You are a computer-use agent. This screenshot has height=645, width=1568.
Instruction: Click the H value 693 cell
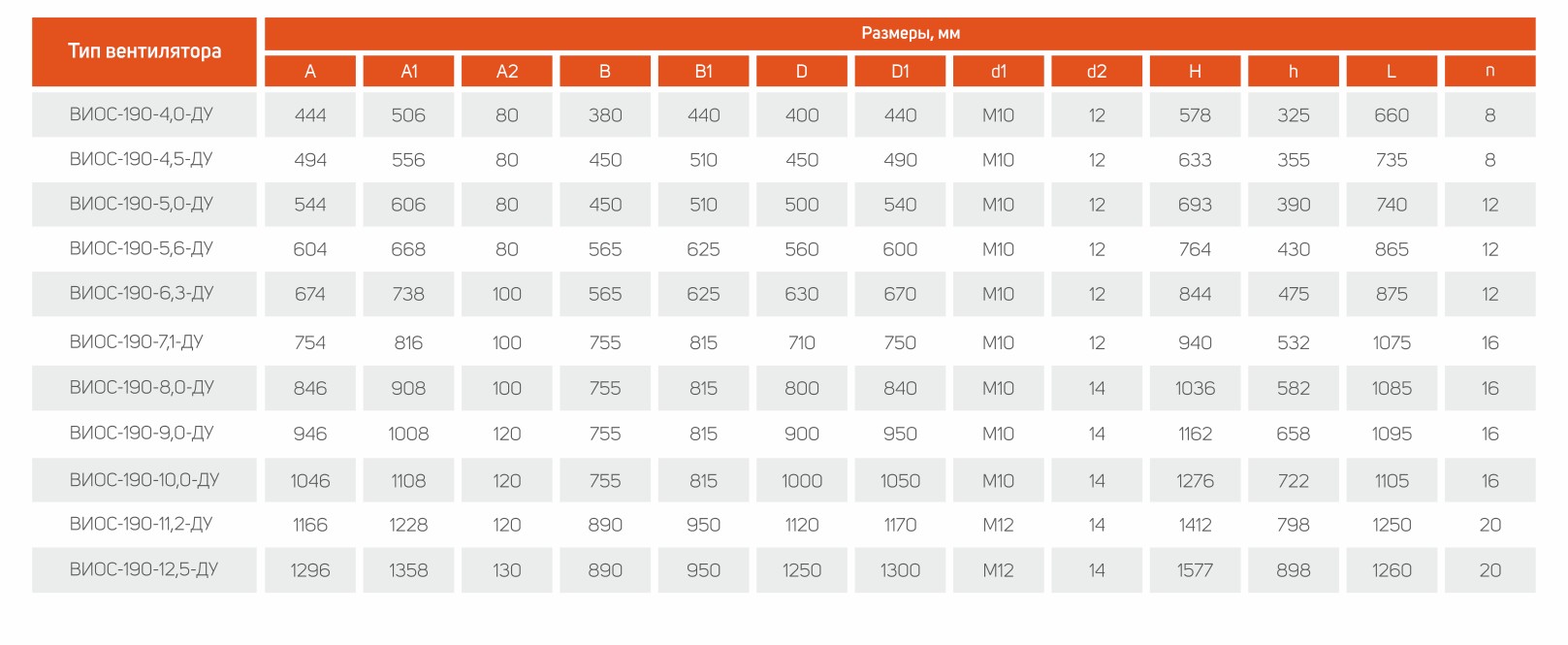click(1195, 204)
